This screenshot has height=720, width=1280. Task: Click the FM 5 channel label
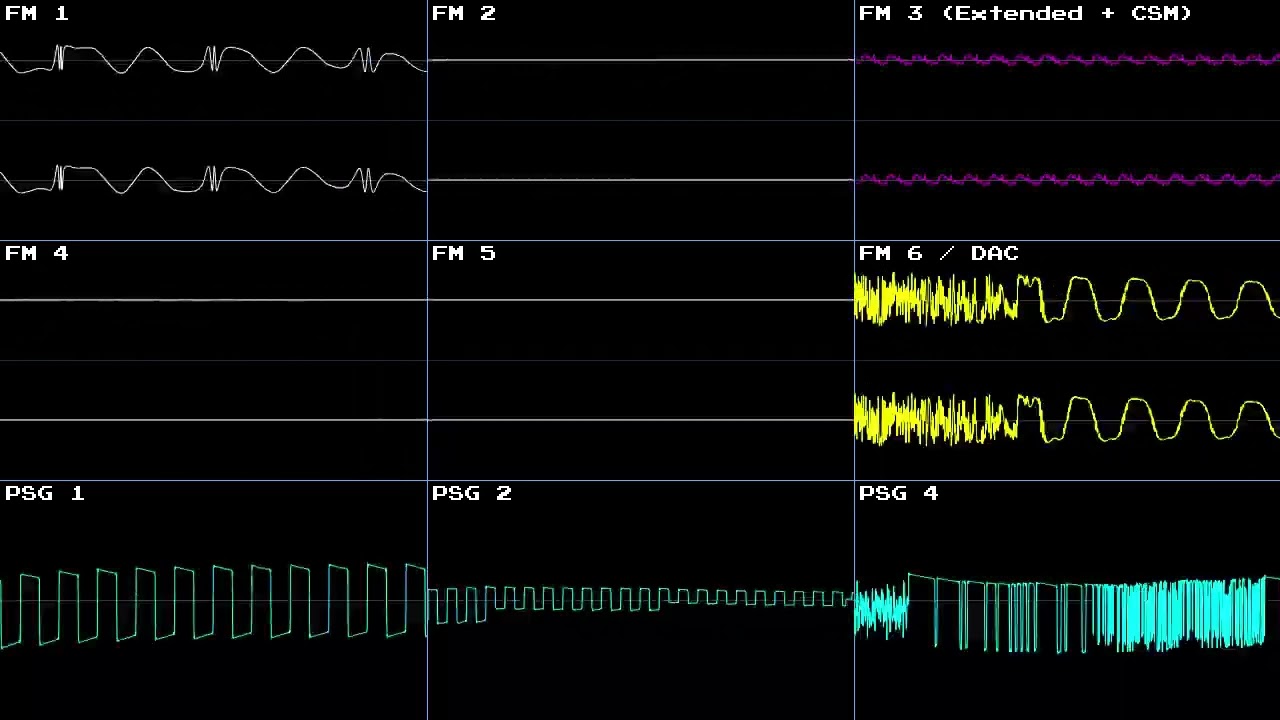tap(464, 253)
